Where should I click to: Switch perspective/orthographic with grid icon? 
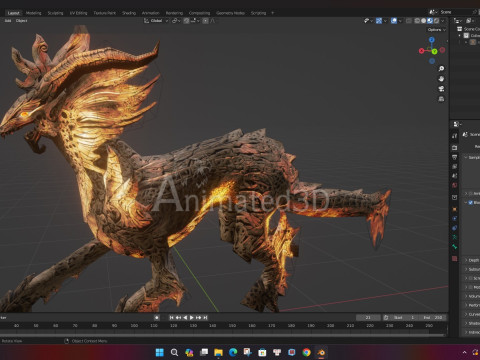tap(441, 99)
